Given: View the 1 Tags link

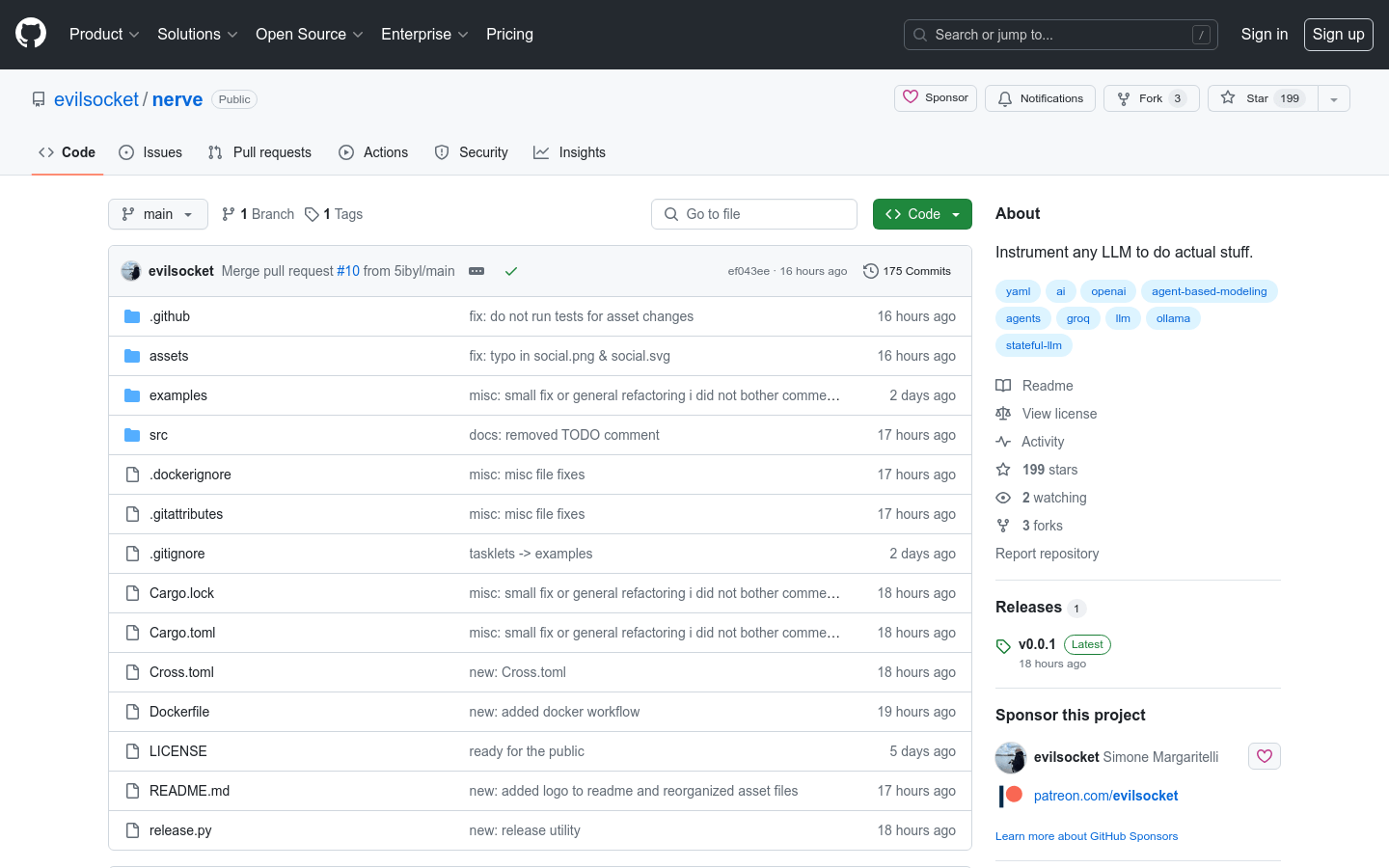Looking at the screenshot, I should (x=334, y=214).
